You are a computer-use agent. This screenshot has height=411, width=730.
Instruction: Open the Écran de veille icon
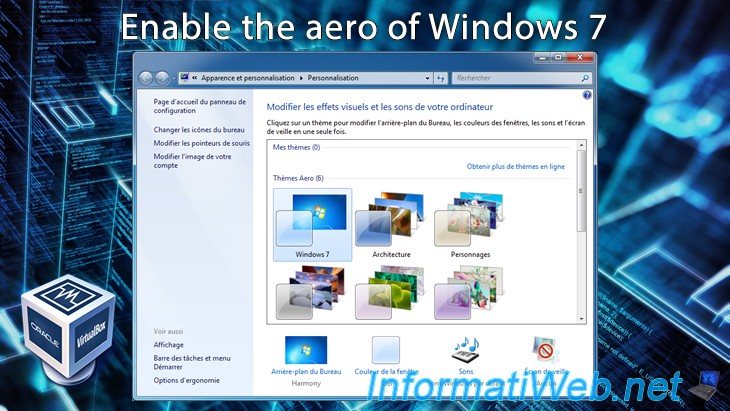(546, 350)
